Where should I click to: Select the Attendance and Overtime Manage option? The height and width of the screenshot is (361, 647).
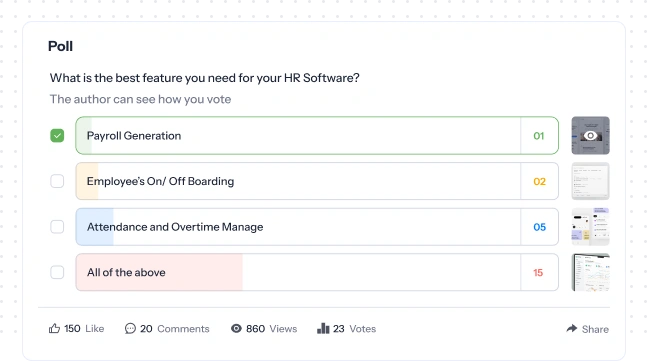[317, 227]
